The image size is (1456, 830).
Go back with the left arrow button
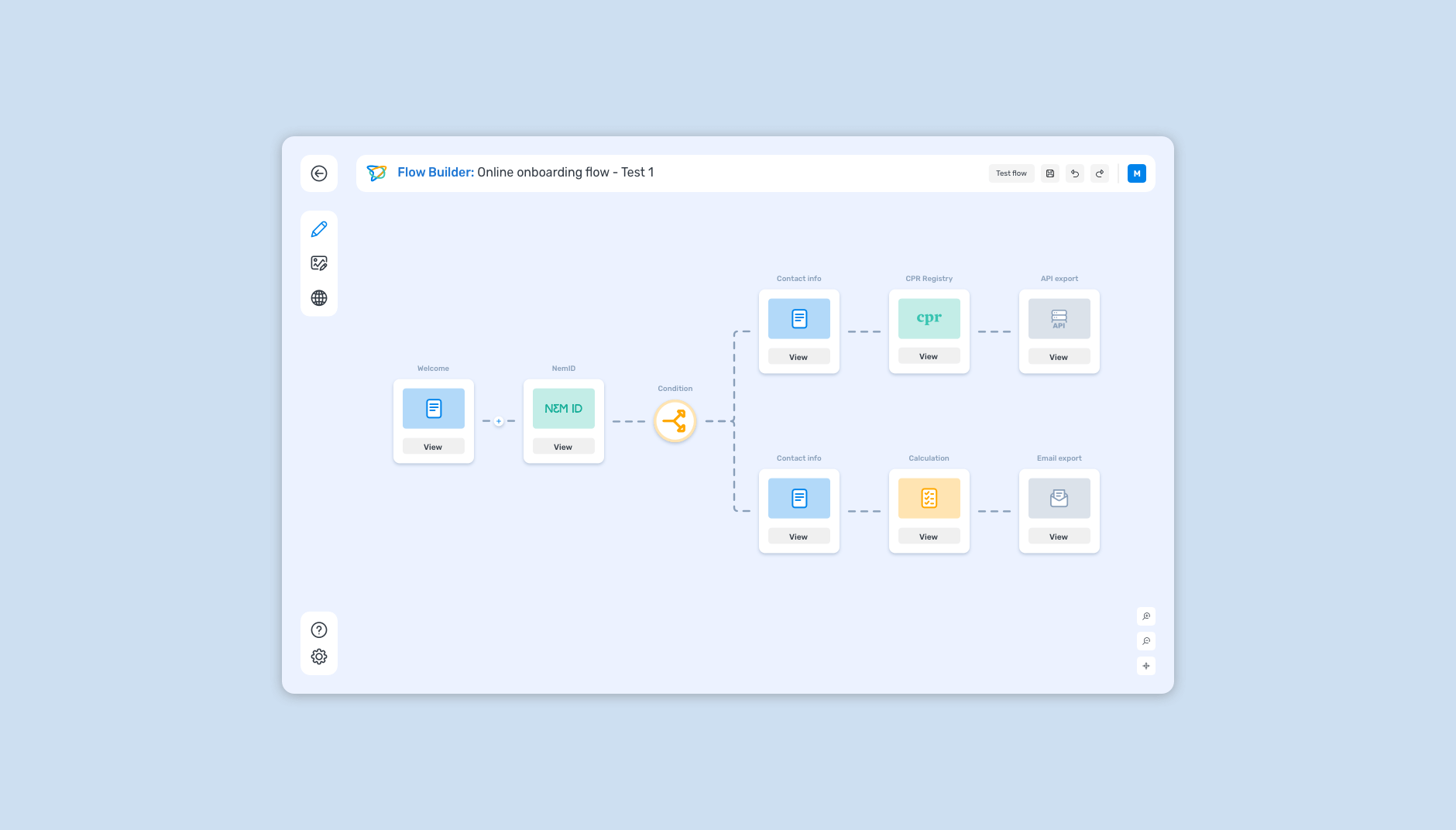point(319,173)
